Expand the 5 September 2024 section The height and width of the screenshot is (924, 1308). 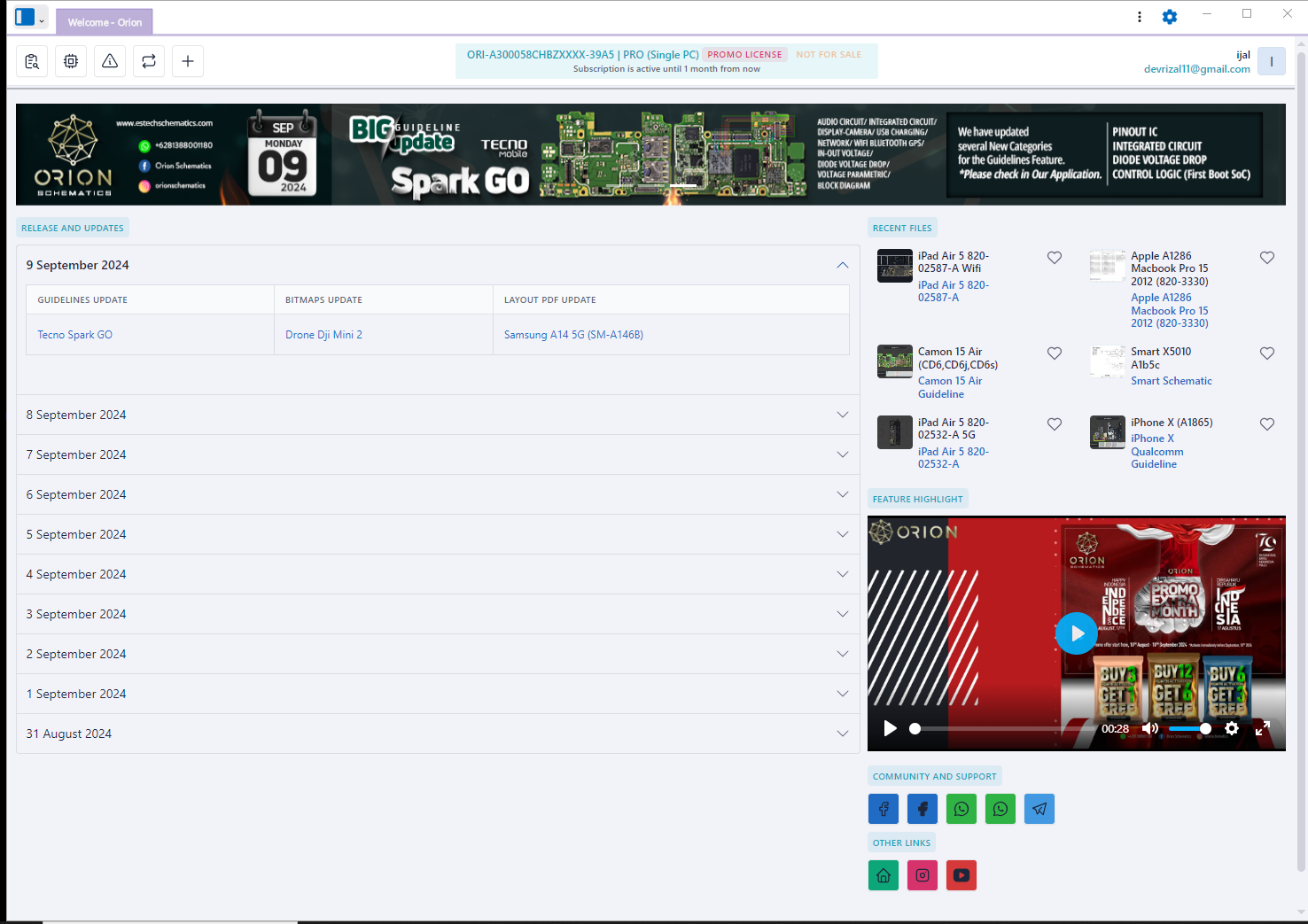pyautogui.click(x=438, y=534)
